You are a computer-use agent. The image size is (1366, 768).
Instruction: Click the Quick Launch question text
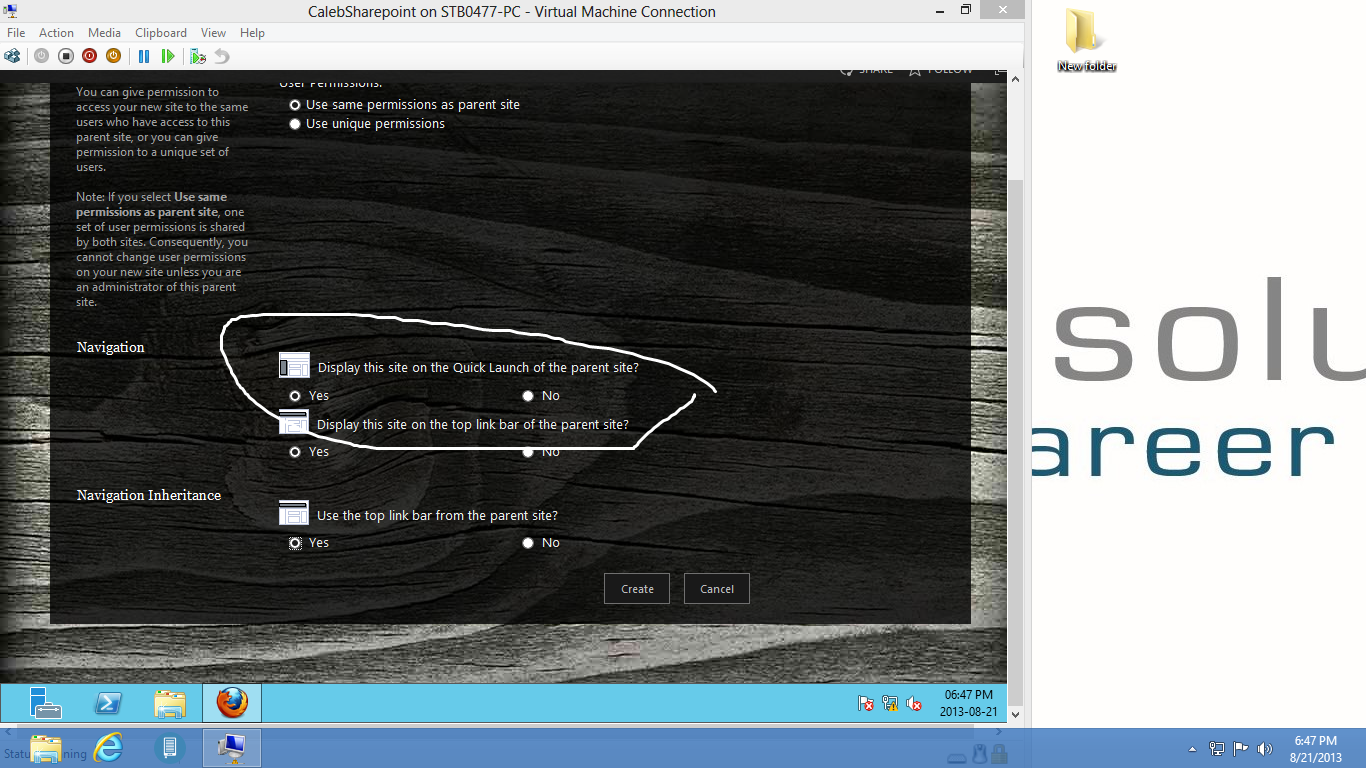click(x=478, y=367)
